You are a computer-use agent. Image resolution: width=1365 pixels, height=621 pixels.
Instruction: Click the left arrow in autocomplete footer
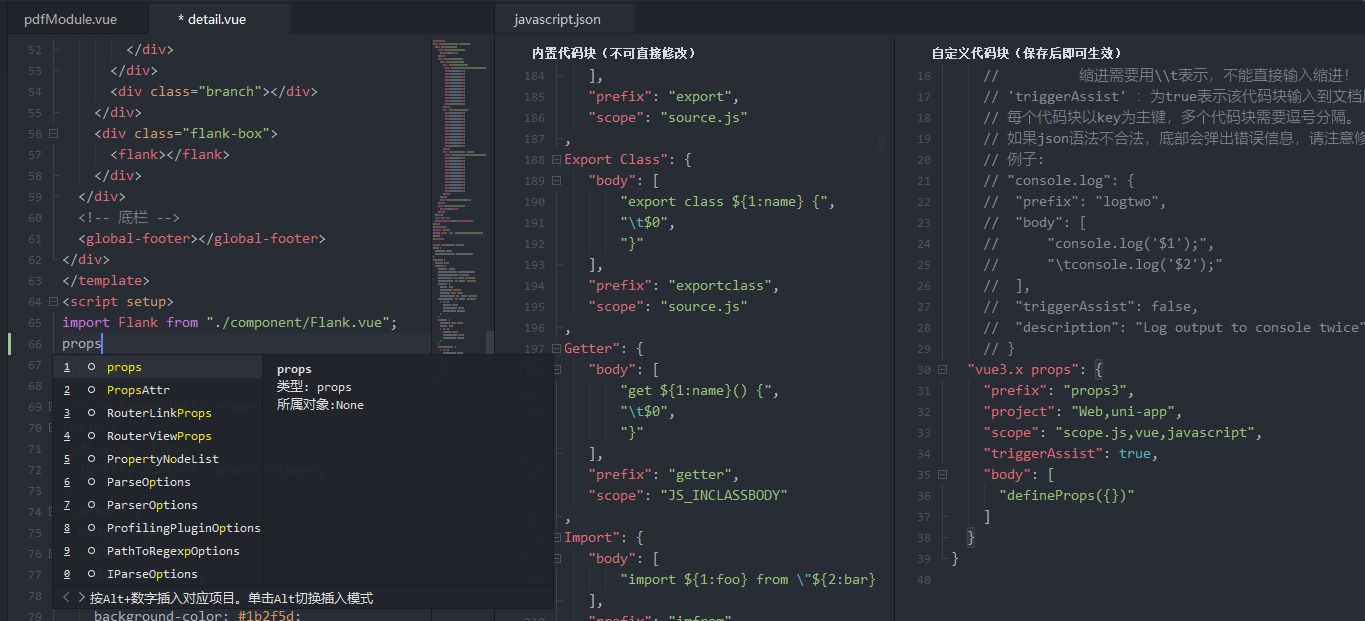(66, 597)
